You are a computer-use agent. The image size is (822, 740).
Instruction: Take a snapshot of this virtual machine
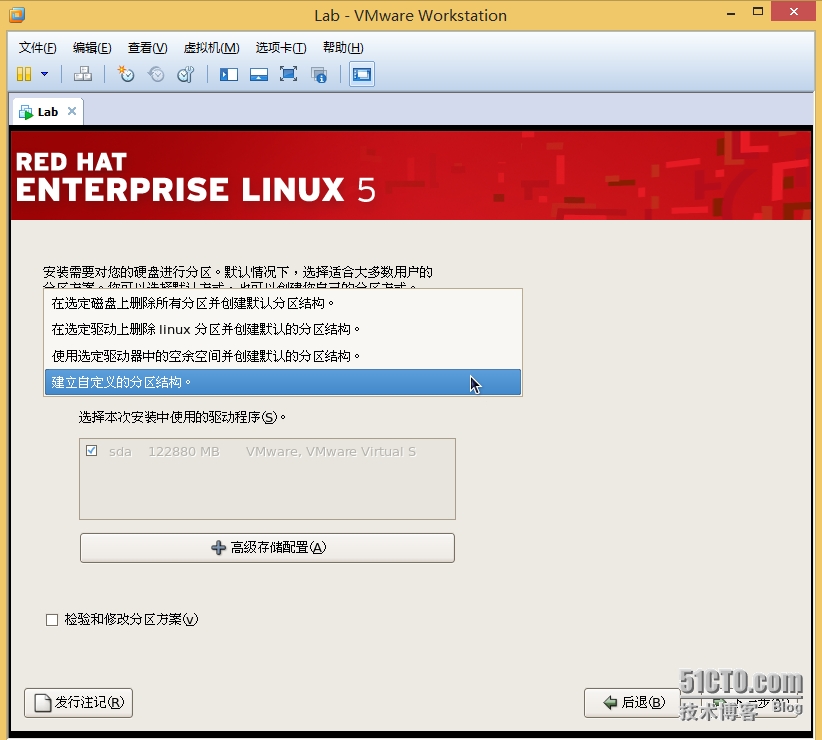[x=126, y=74]
